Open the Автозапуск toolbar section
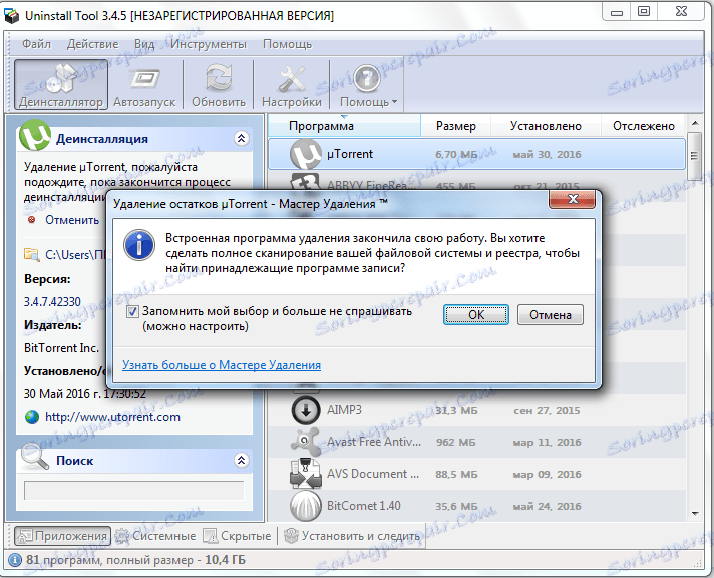Viewport: 714px width, 578px height. point(144,84)
